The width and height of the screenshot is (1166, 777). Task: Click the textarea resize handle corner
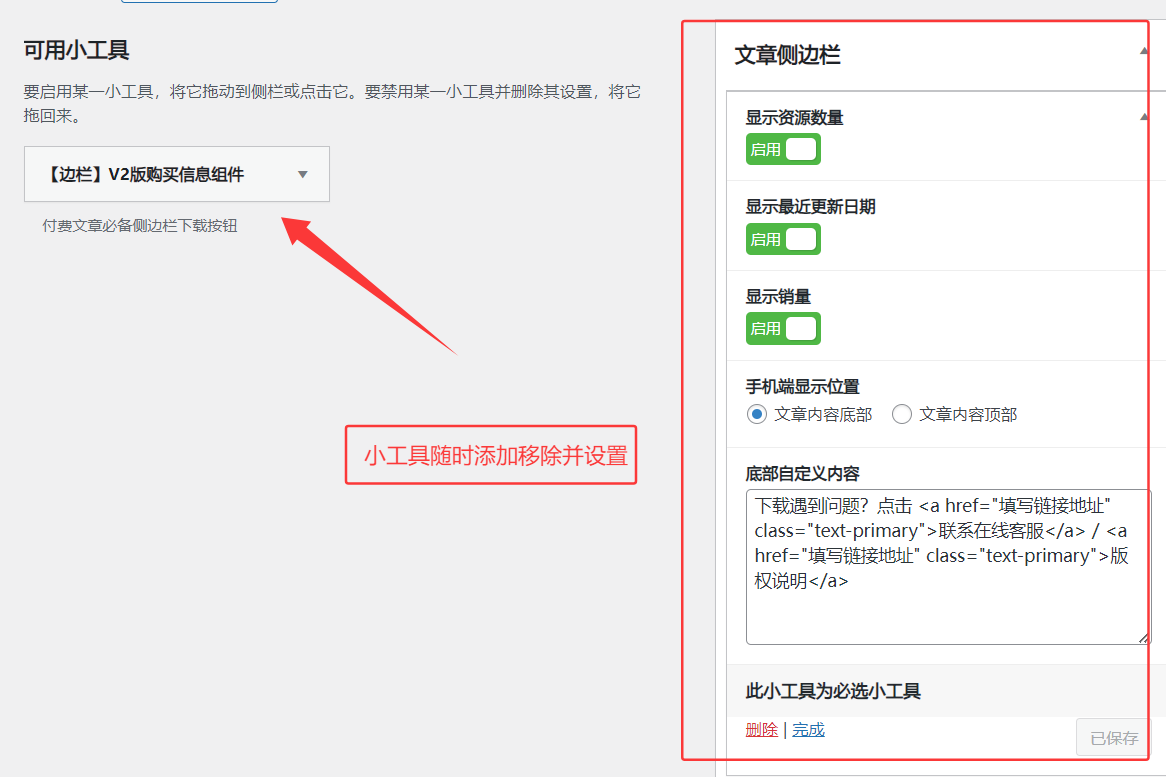[1144, 638]
